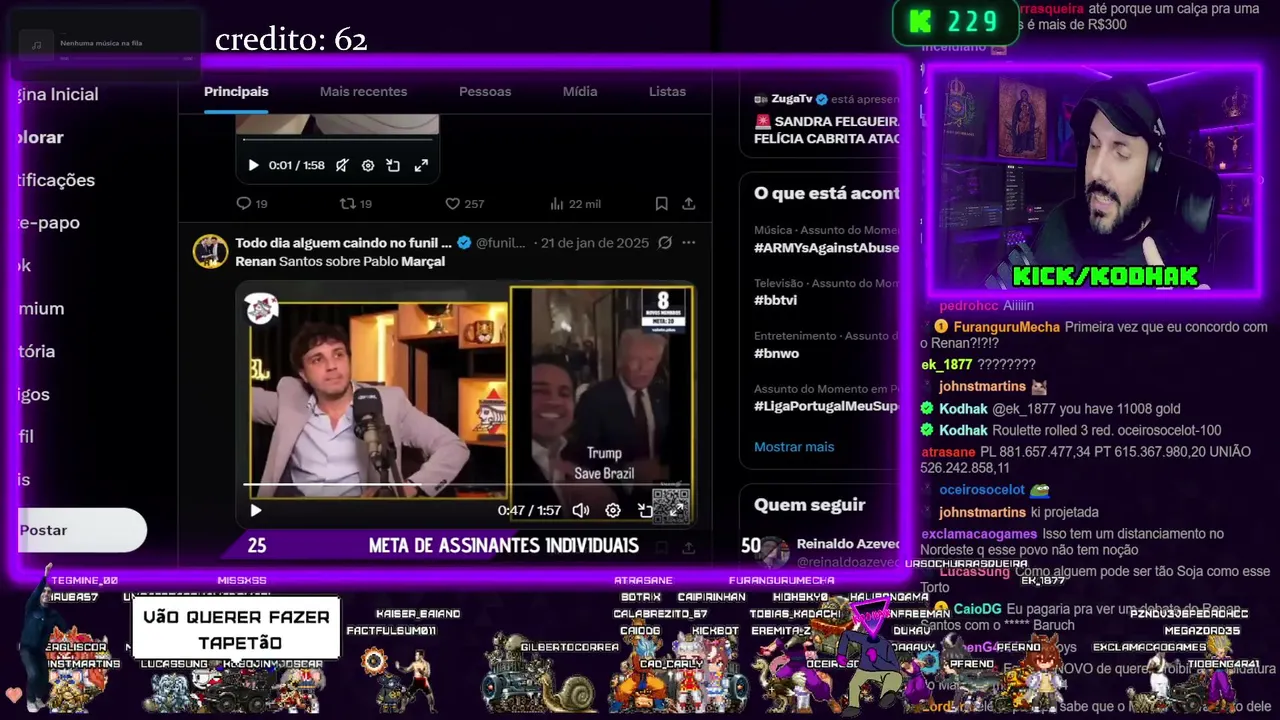1280x720 pixels.
Task: Open profile name 'Todo dia alguem caindo no funil'
Action: pyautogui.click(x=344, y=243)
